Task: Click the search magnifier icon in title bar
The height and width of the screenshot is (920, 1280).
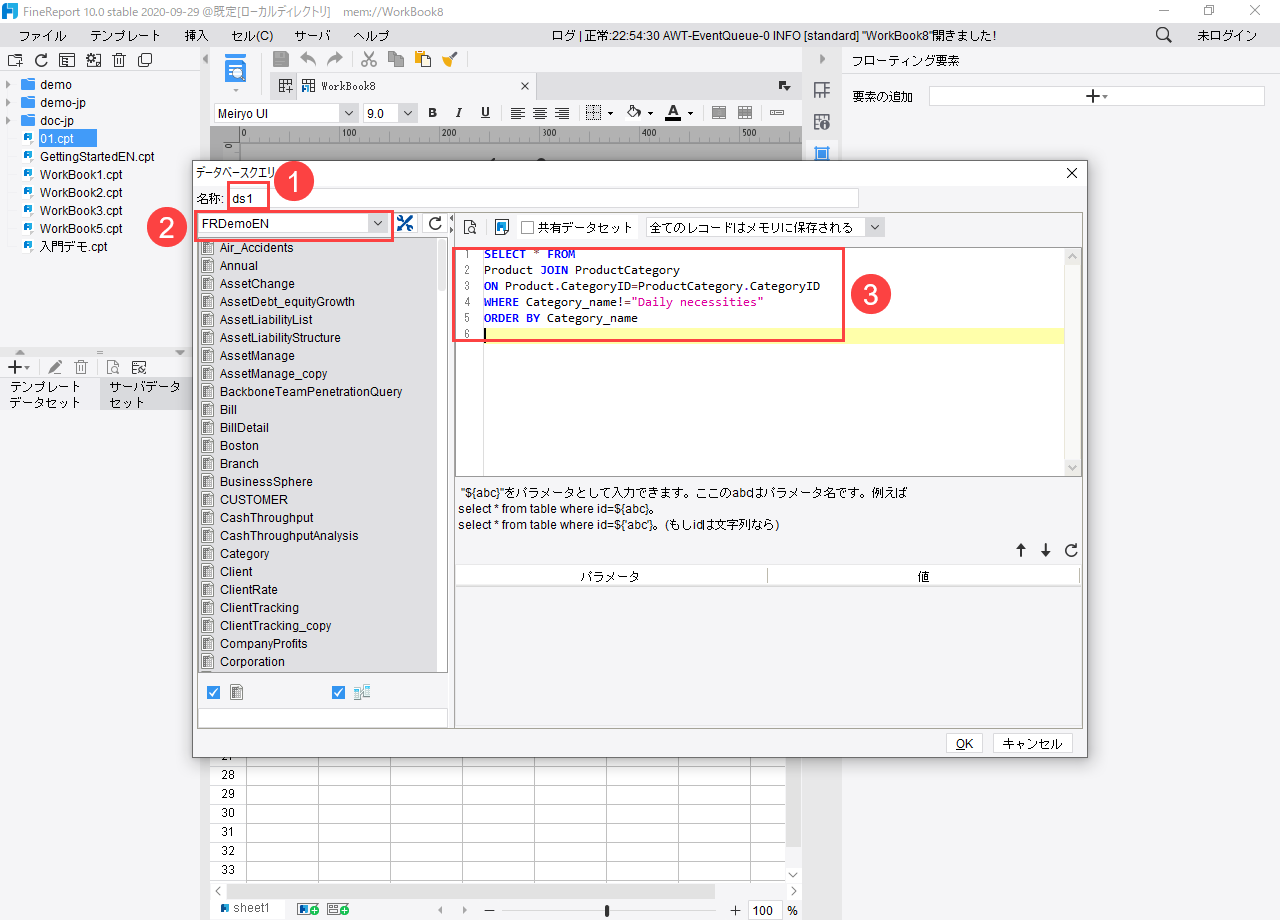Action: 1164,35
